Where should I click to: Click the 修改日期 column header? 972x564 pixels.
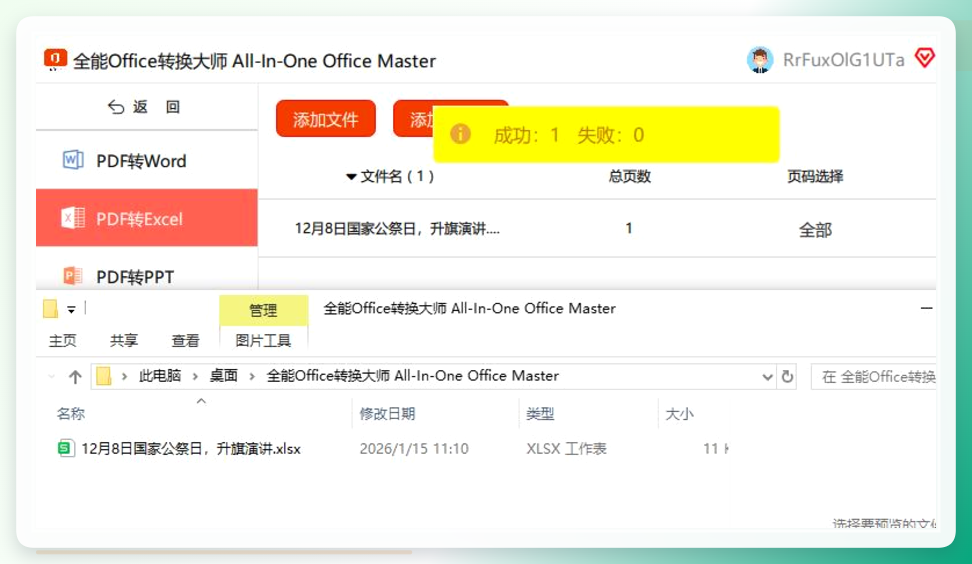pos(387,413)
